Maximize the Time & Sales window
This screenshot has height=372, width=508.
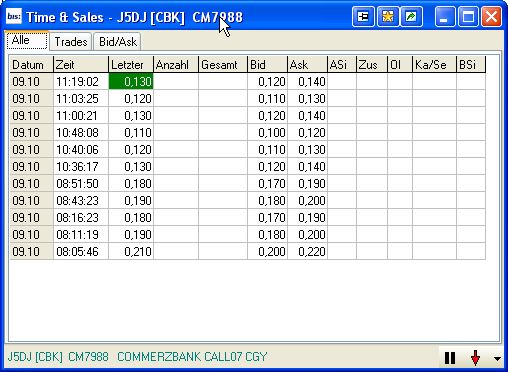tap(468, 16)
